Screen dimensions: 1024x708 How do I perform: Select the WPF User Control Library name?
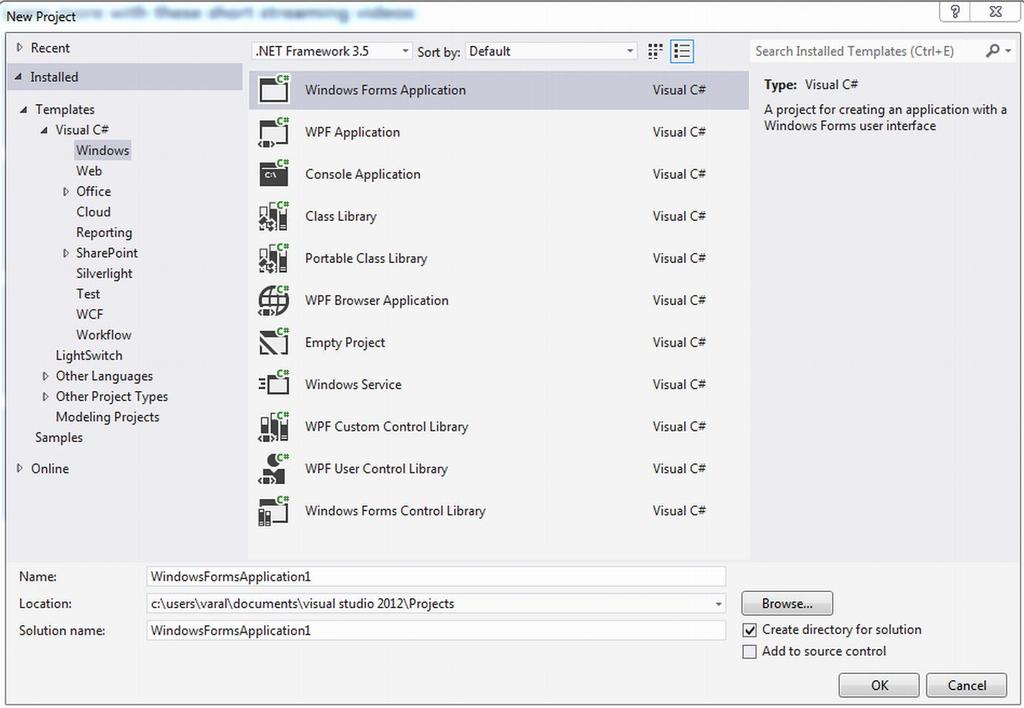pyautogui.click(x=377, y=469)
